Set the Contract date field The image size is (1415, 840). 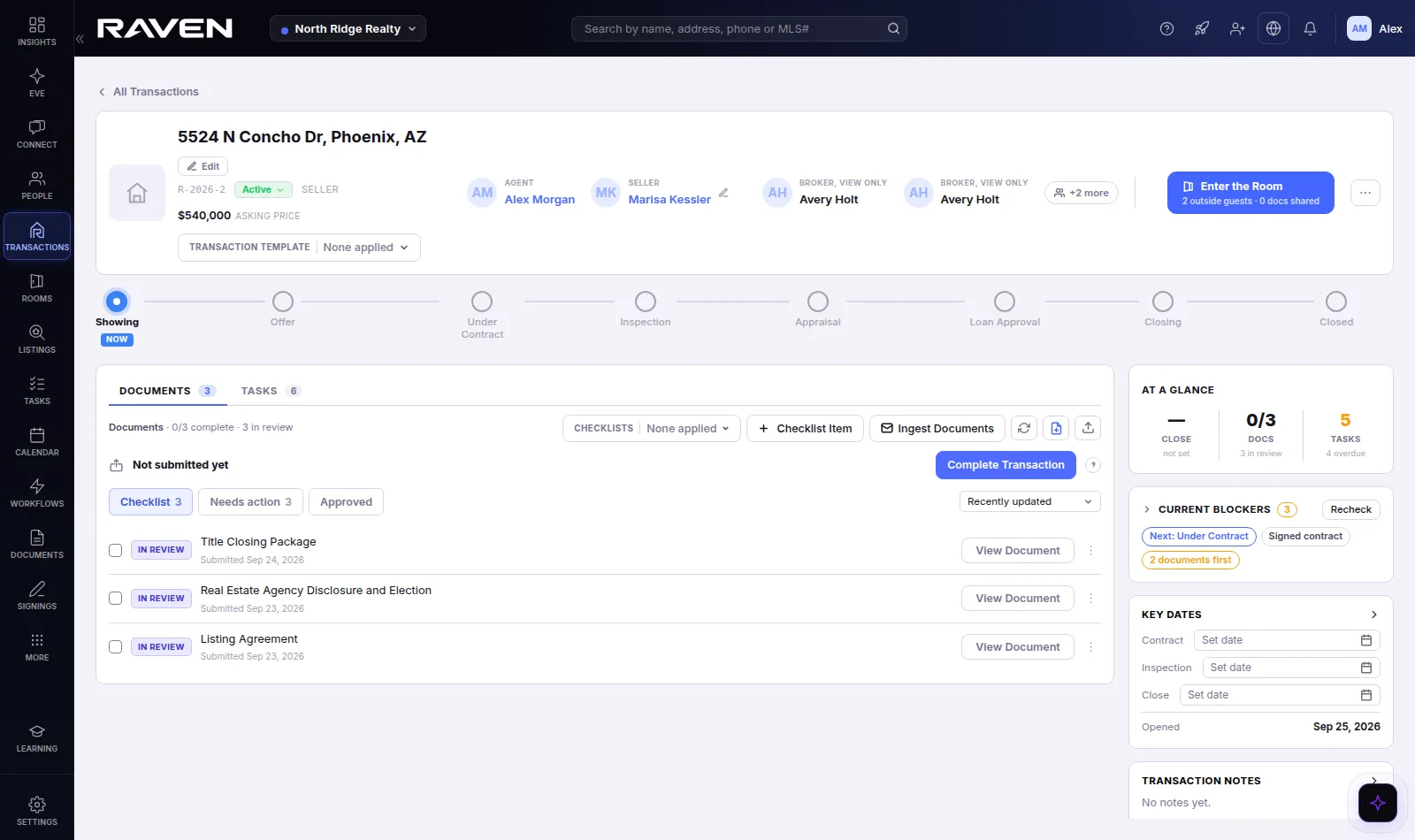coord(1287,640)
